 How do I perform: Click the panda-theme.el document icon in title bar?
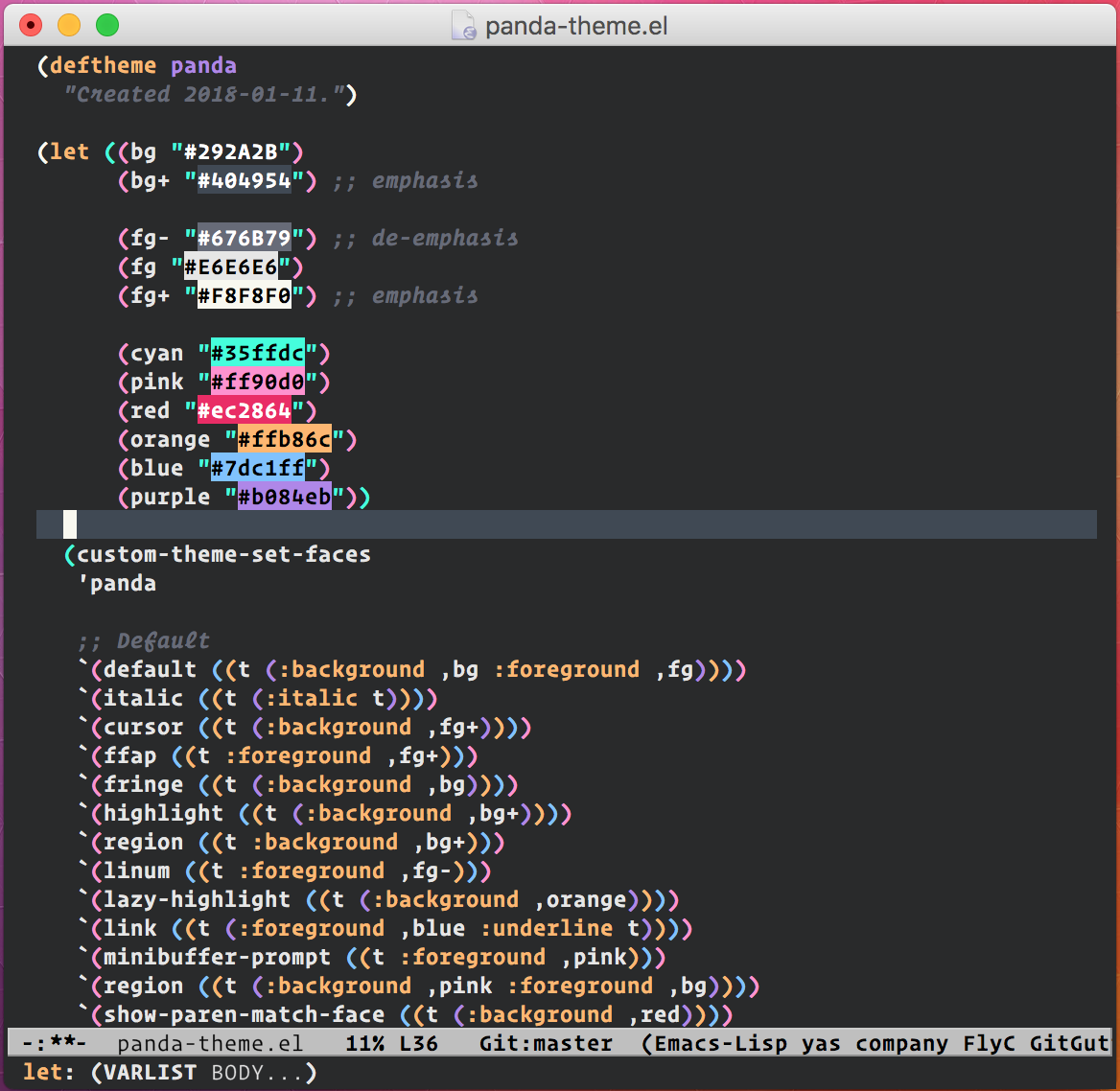tap(463, 26)
